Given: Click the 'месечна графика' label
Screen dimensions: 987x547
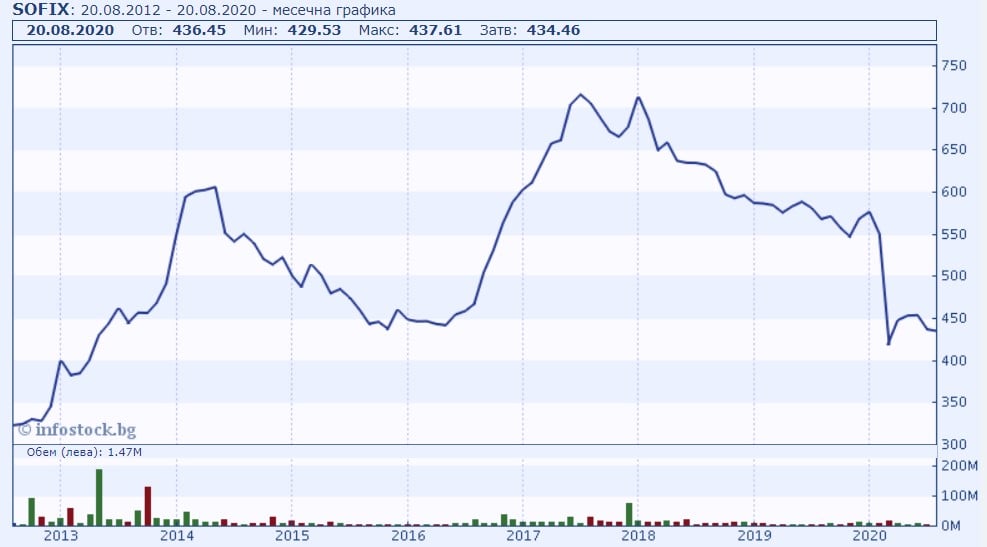Looking at the screenshot, I should [x=334, y=11].
